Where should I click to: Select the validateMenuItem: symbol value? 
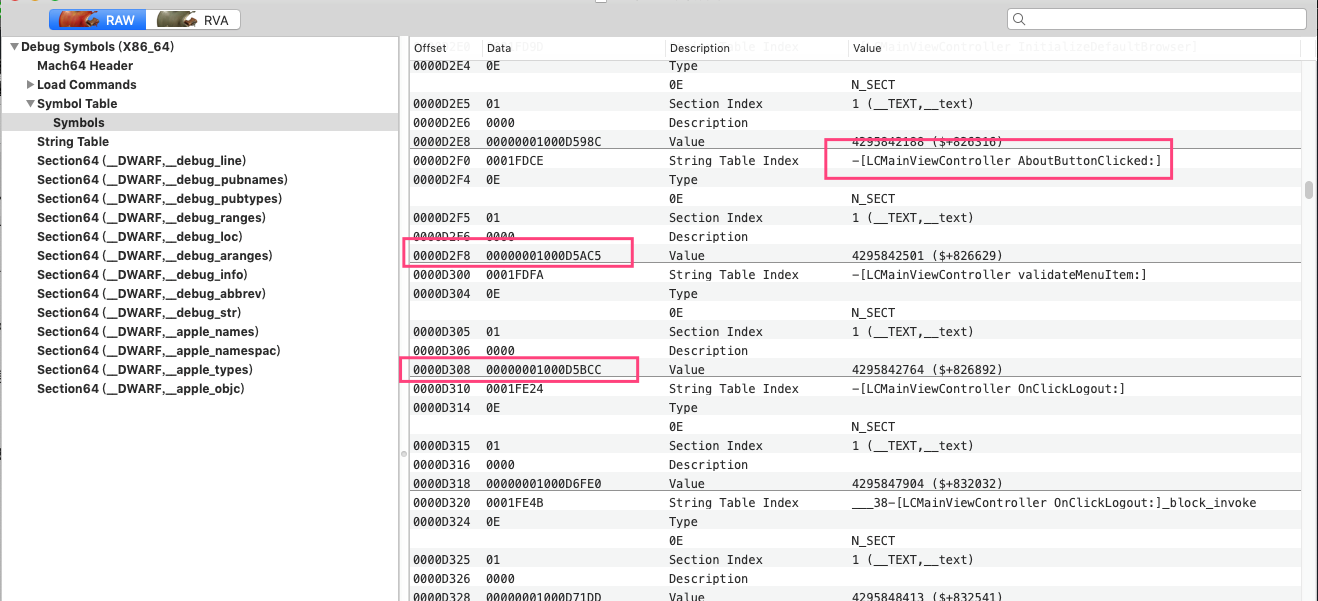pos(999,275)
